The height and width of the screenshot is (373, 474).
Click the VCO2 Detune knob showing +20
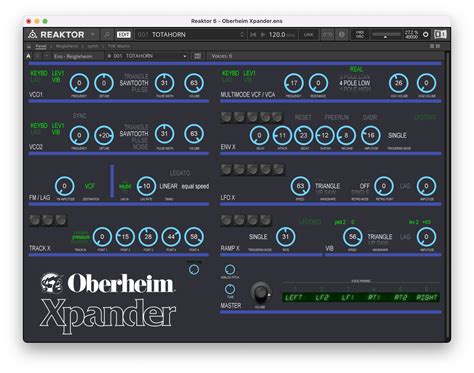[104, 135]
